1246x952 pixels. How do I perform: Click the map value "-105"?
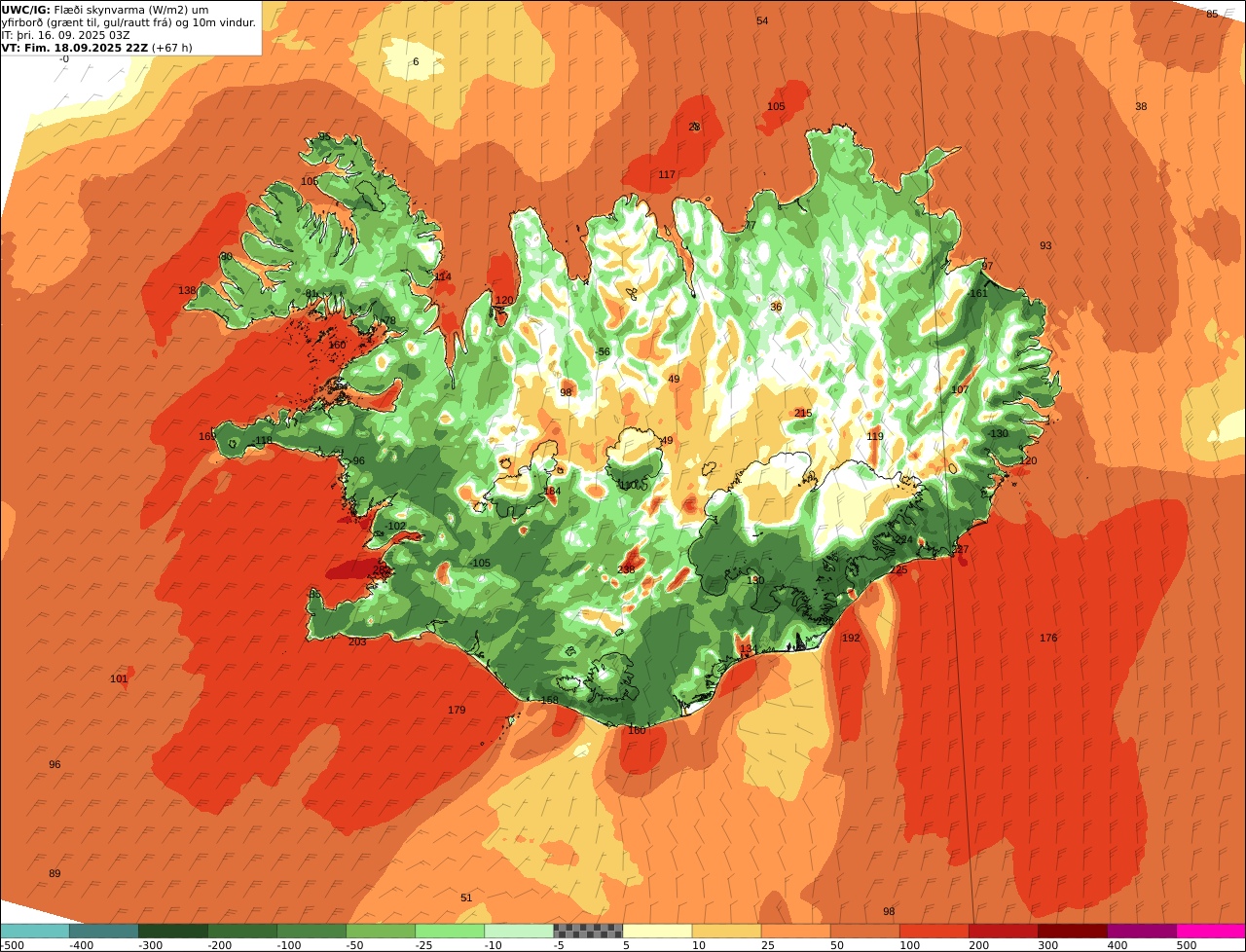pyautogui.click(x=480, y=564)
